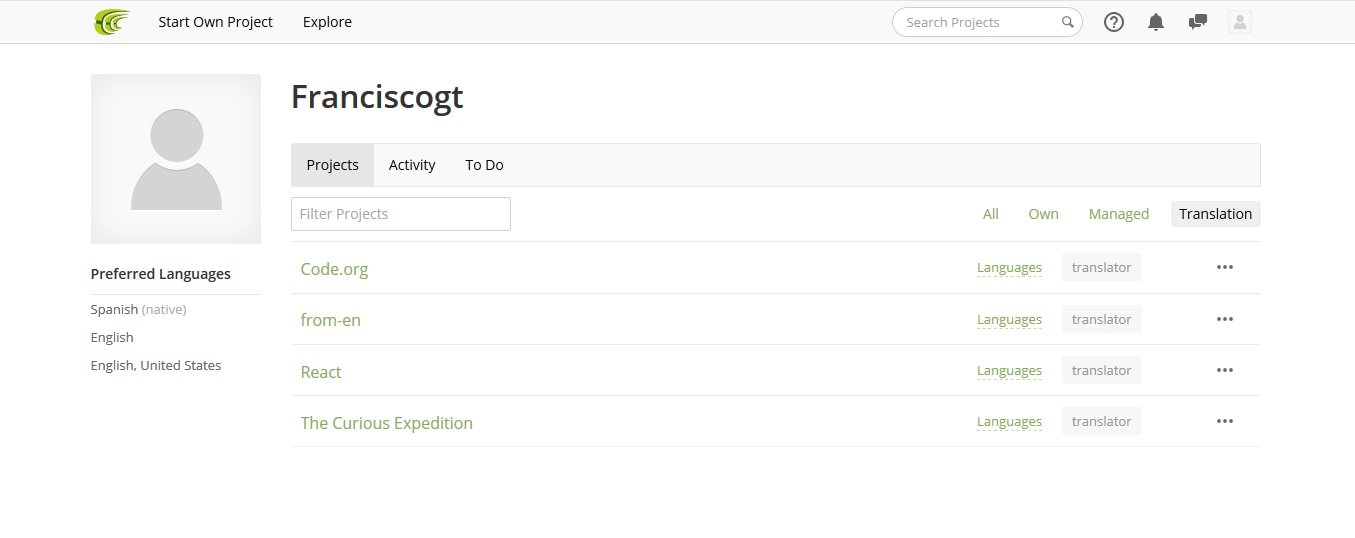
Task: Click the plain English preferred language entry
Action: [112, 338]
